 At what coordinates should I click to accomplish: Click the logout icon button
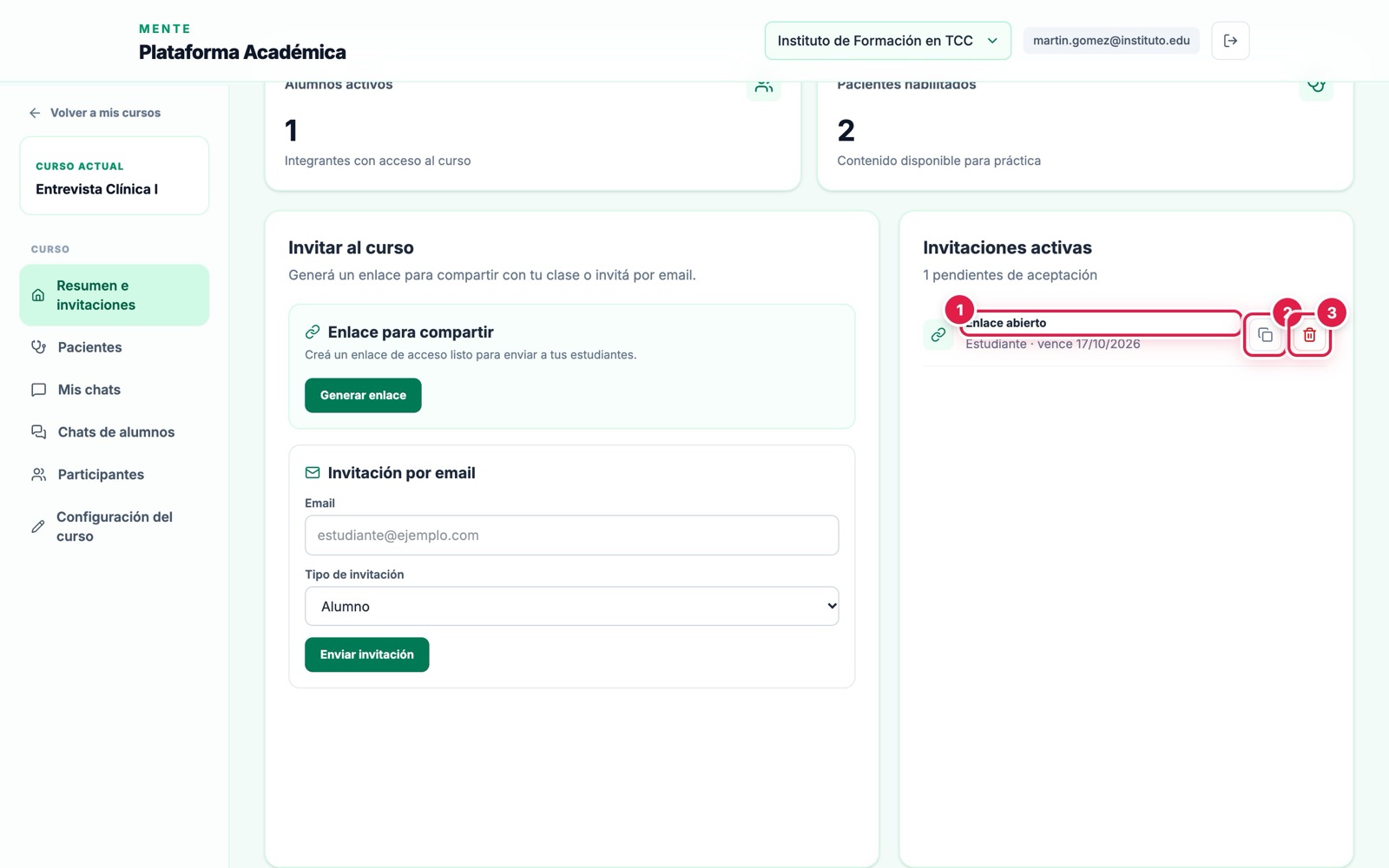[1230, 41]
